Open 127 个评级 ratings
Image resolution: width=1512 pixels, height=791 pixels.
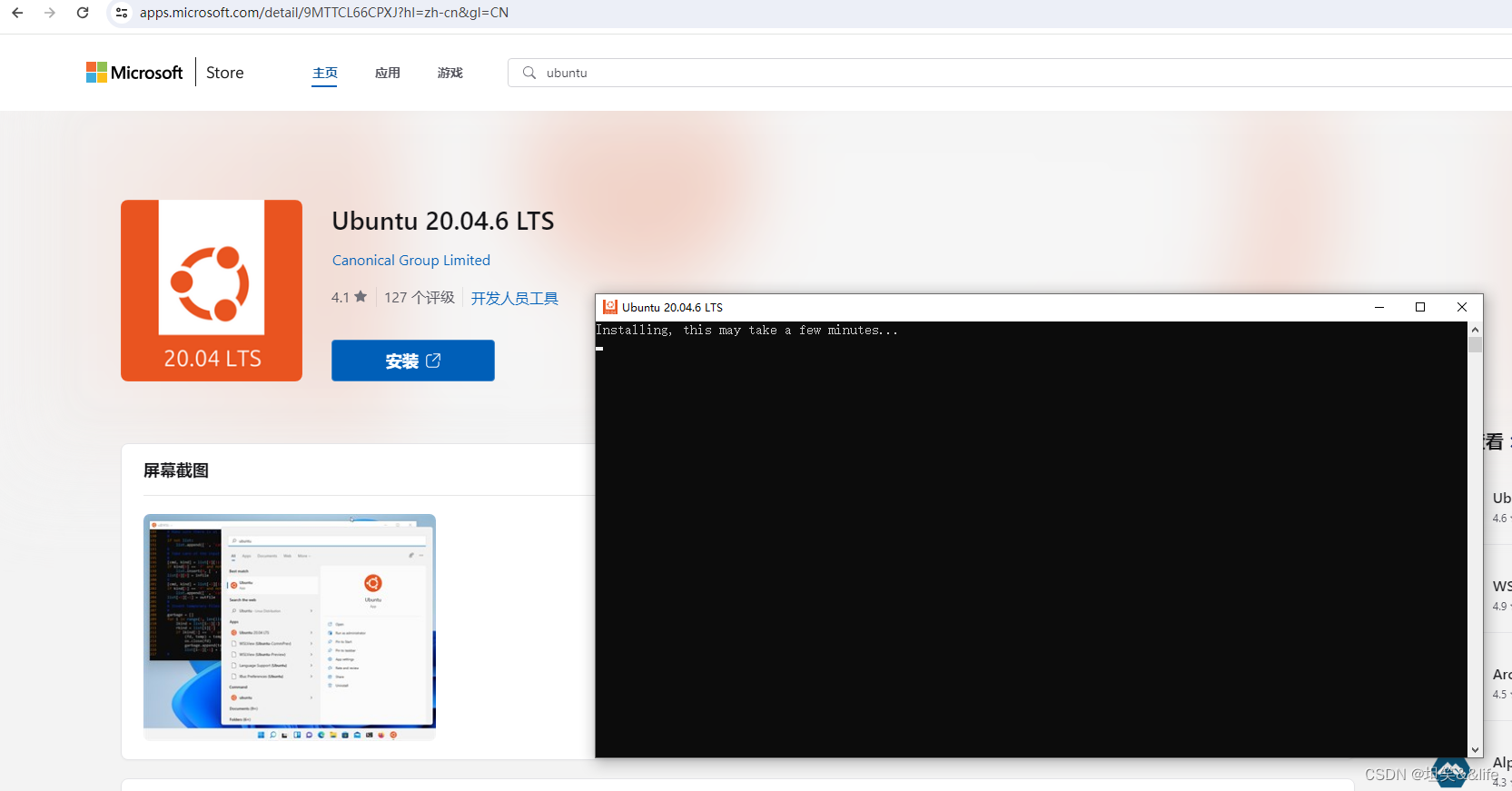point(420,297)
